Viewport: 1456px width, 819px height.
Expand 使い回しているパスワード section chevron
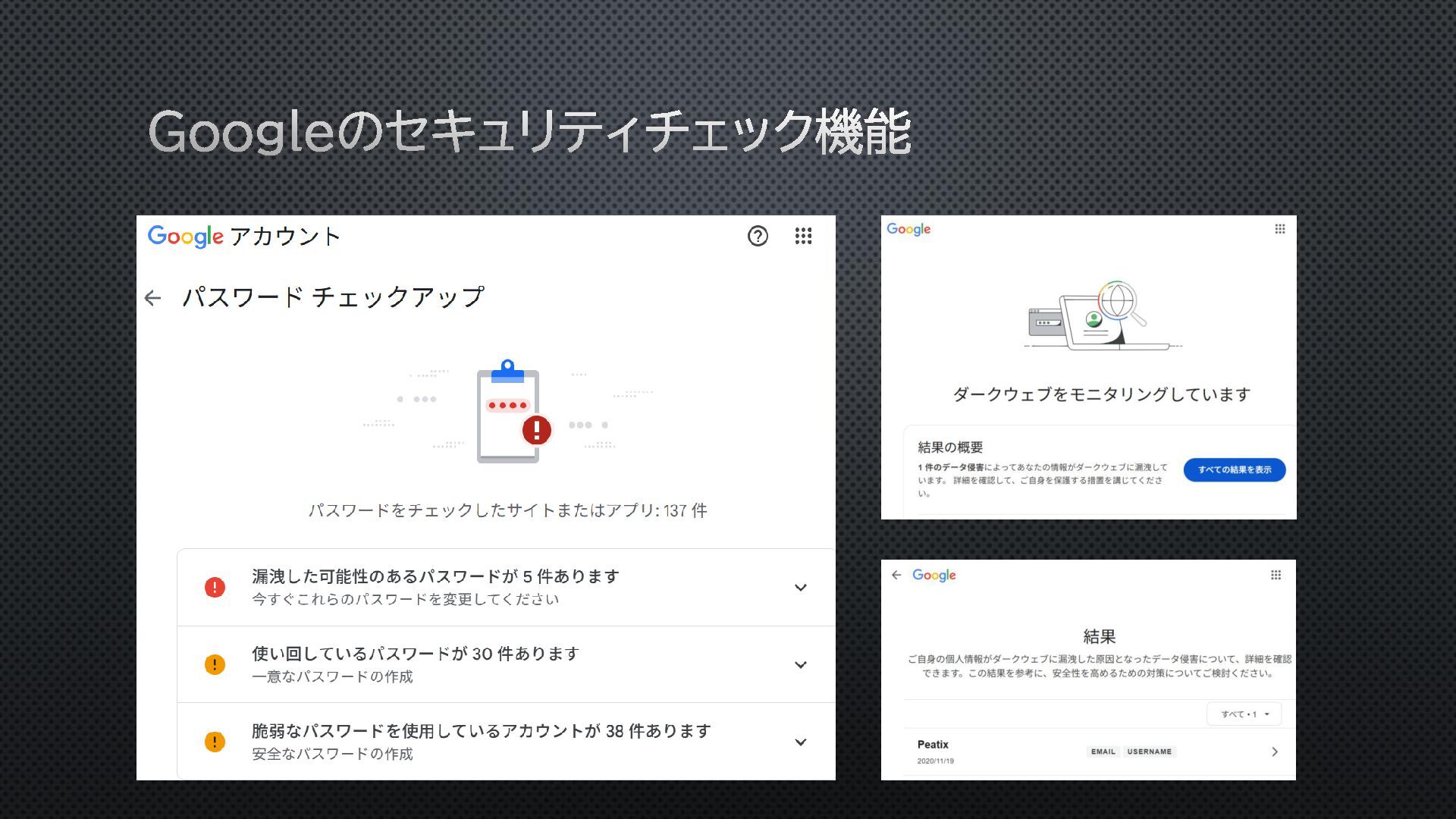800,664
